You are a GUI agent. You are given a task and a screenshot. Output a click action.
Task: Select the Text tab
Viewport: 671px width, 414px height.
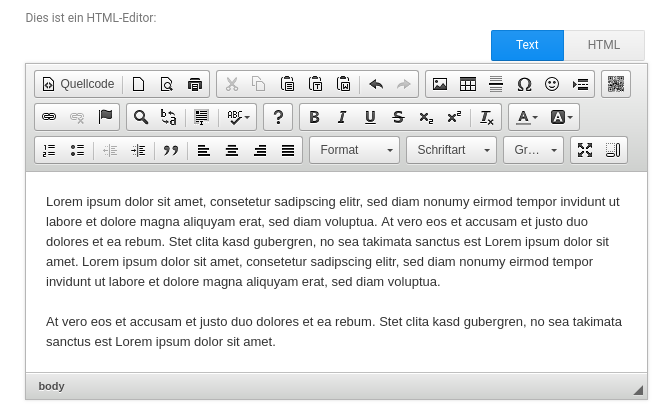(x=527, y=45)
